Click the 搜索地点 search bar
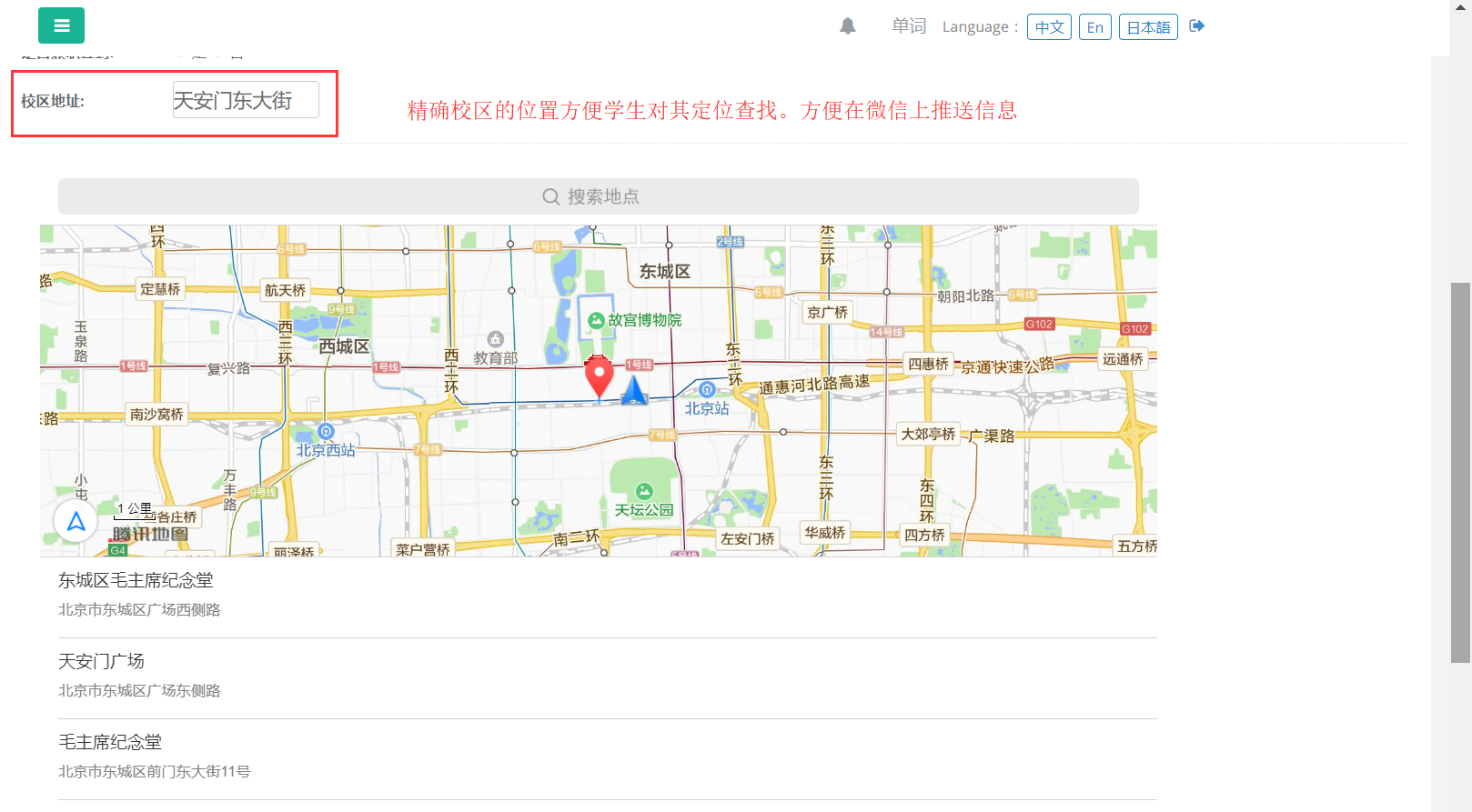1472x812 pixels. coord(599,196)
